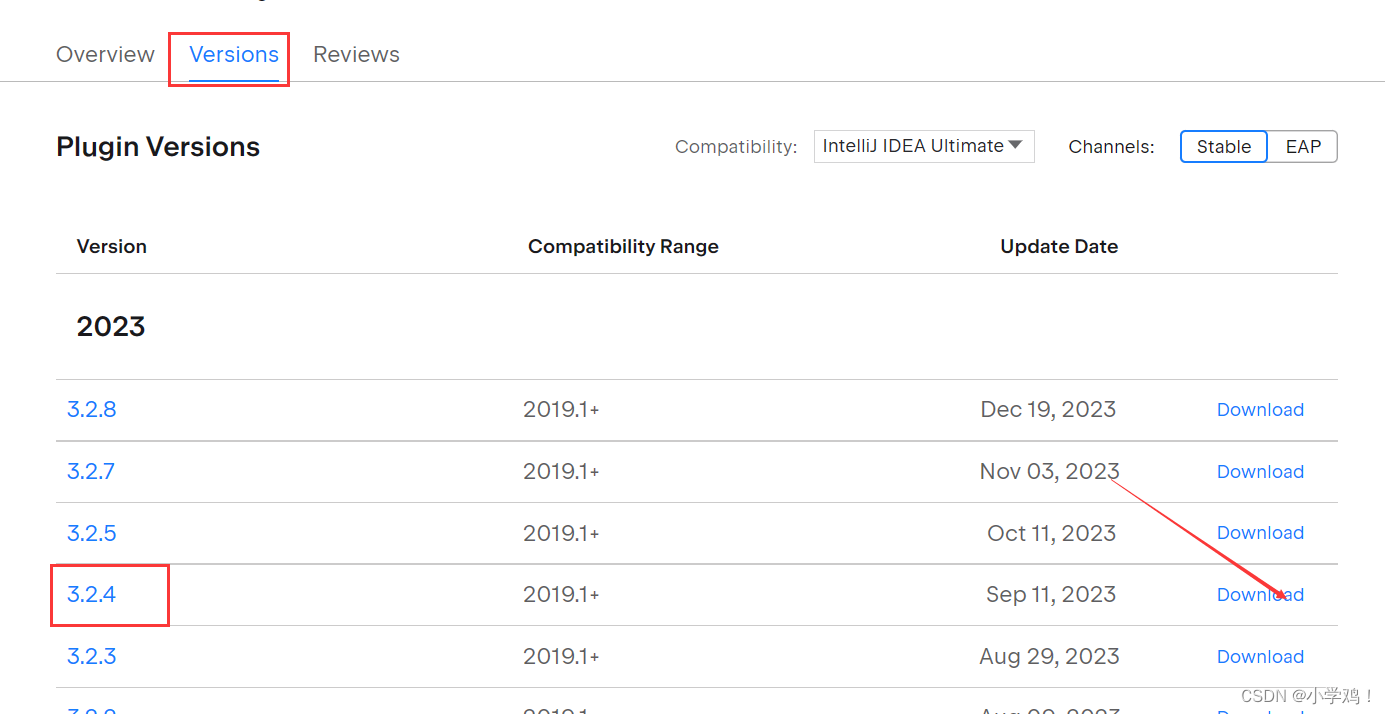Open version 3.2.7 details
1385x714 pixels.
tap(91, 471)
